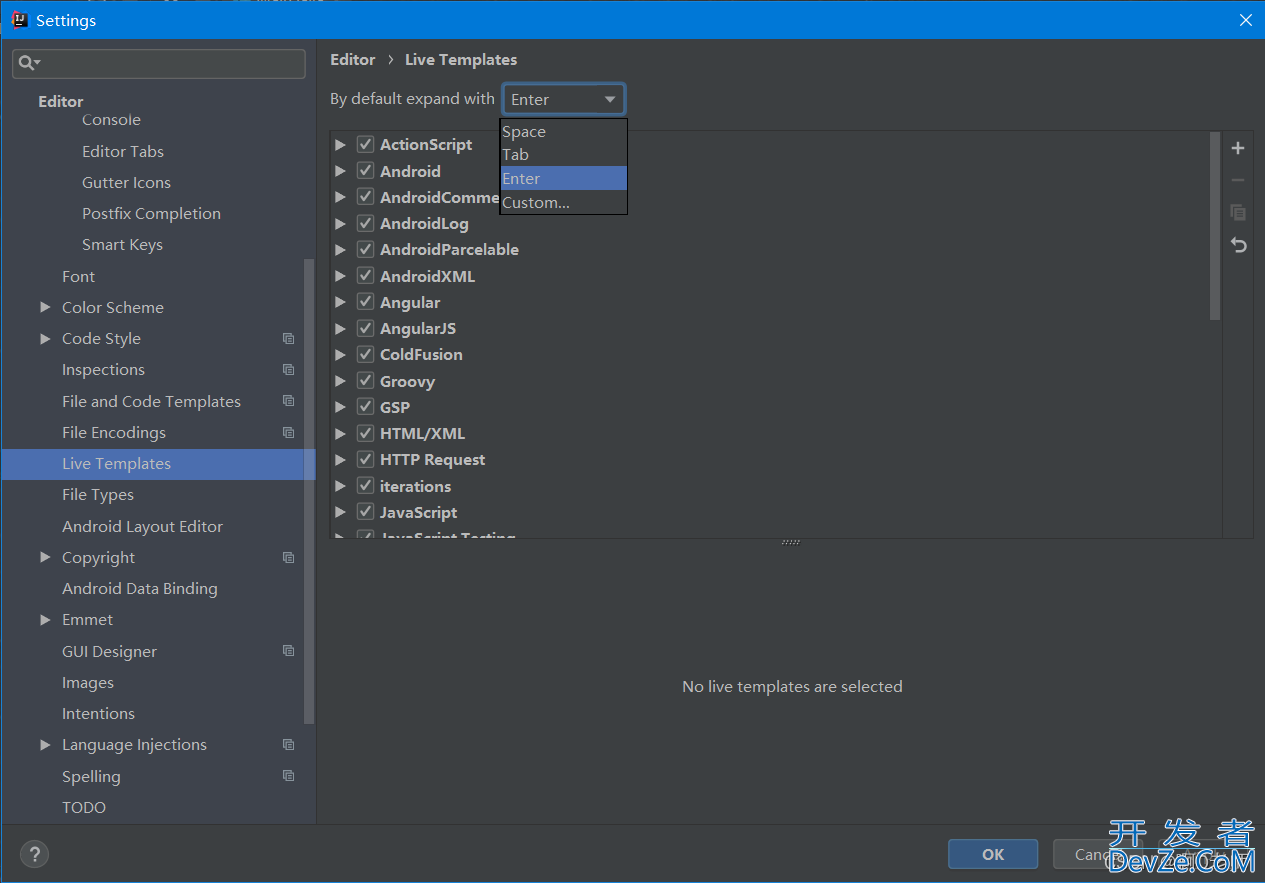Open Android Data Binding settings
This screenshot has height=883, width=1265.
click(x=140, y=589)
